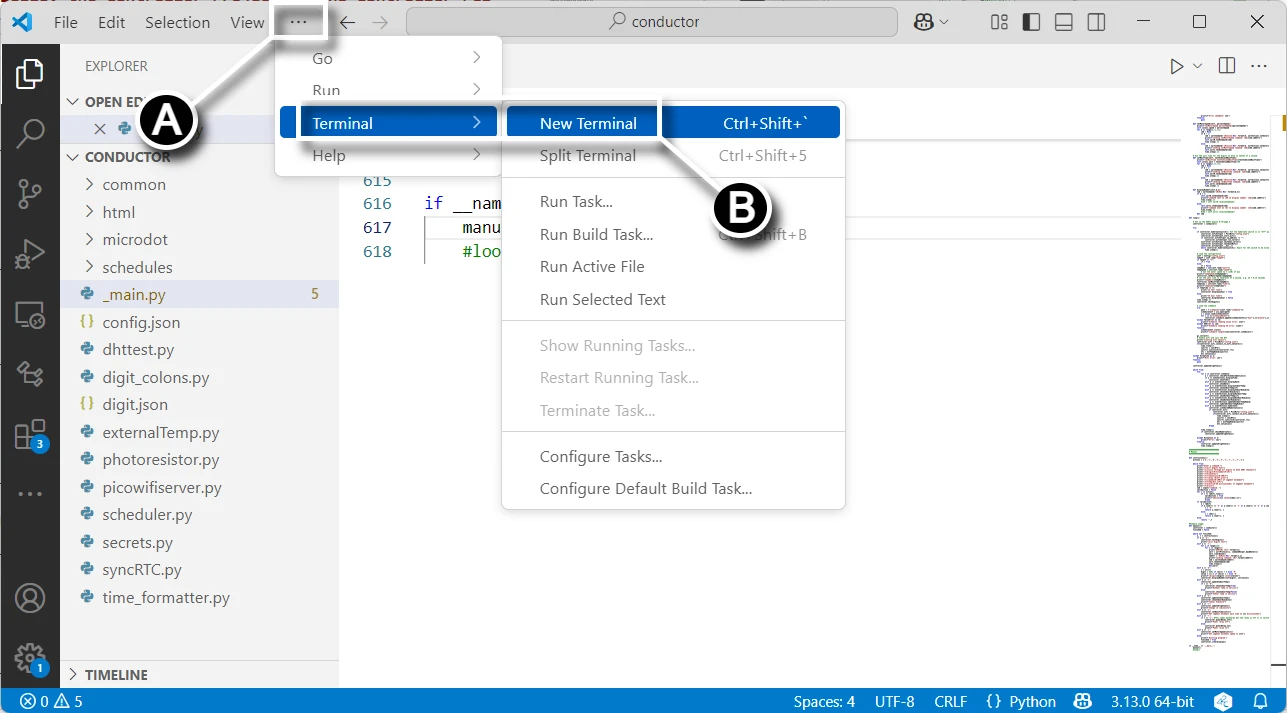Expand the Help submenu
Screen dimensions: 1287x713
[x=388, y=155]
